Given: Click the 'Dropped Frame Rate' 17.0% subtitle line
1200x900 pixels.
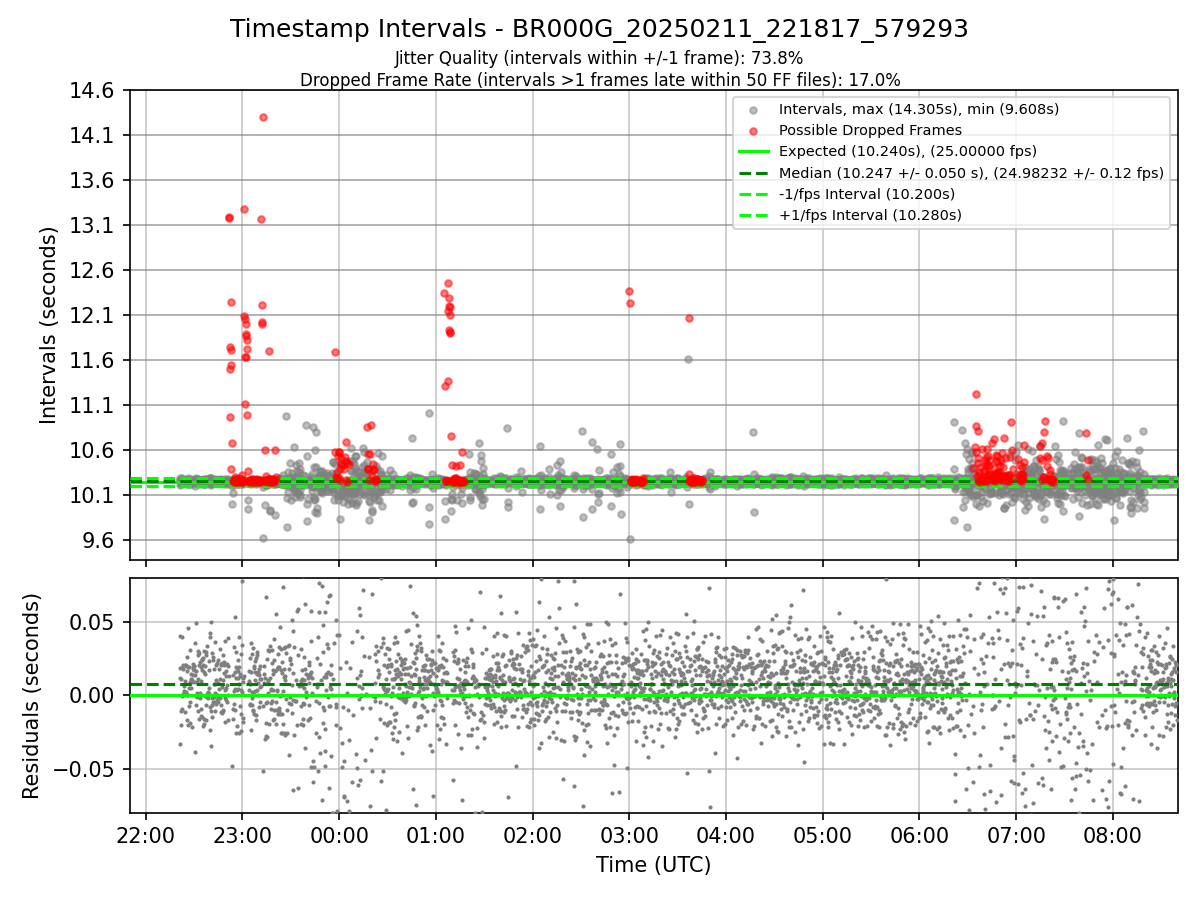Looking at the screenshot, I should [600, 80].
